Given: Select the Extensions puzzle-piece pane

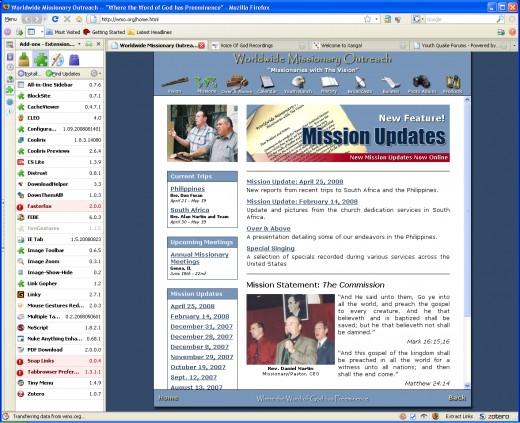Looking at the screenshot, I should coord(41,60).
